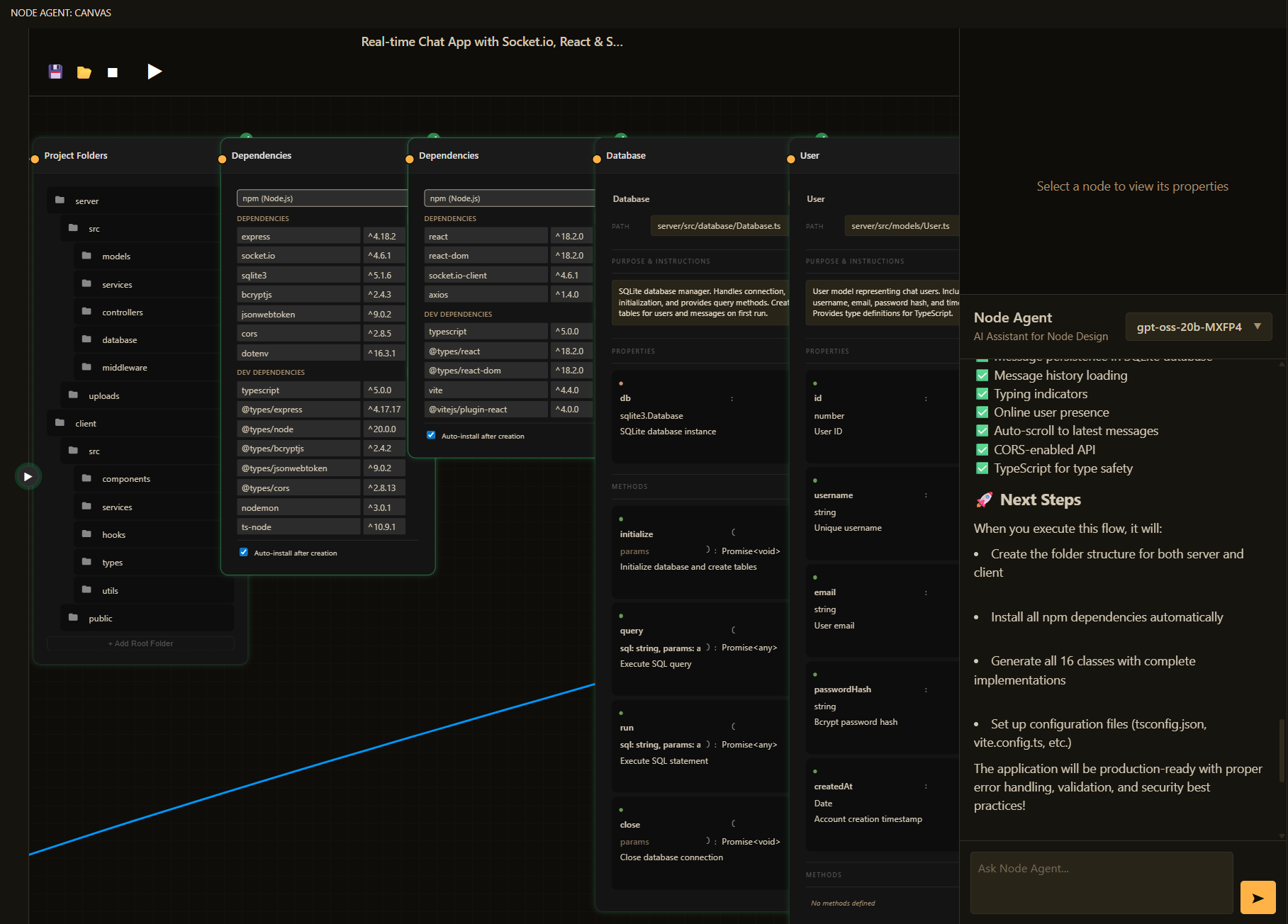The height and width of the screenshot is (924, 1288).
Task: Toggle the 'Typing indicators' checkbox
Action: pyautogui.click(x=982, y=393)
